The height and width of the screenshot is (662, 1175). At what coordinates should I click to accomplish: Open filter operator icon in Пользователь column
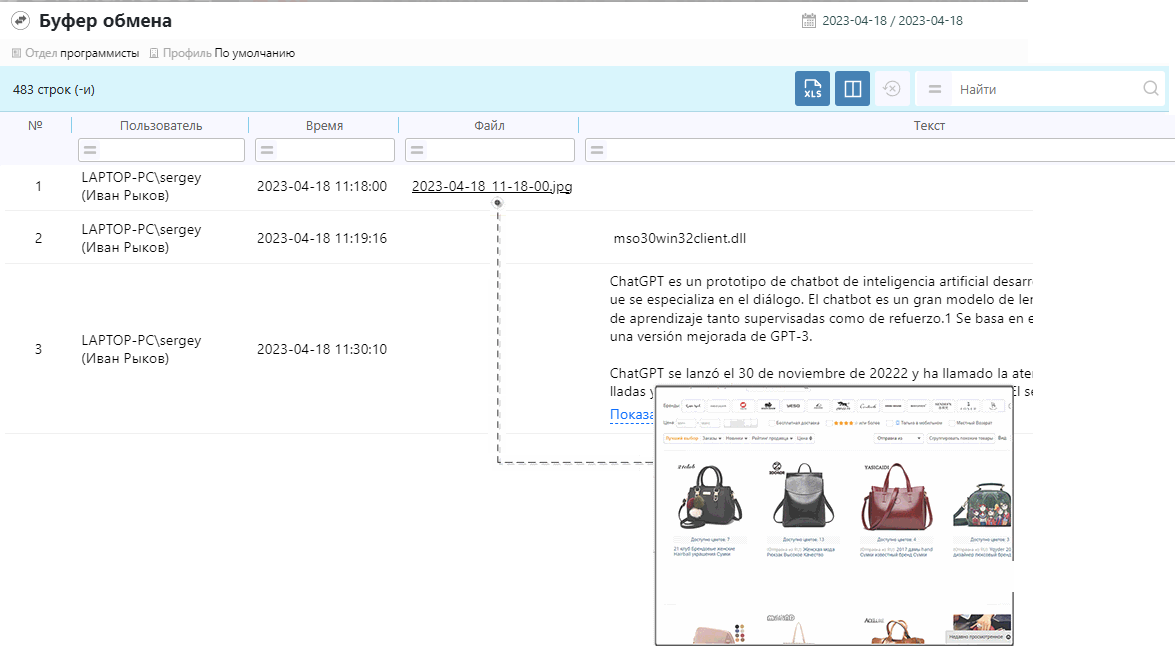[89, 150]
